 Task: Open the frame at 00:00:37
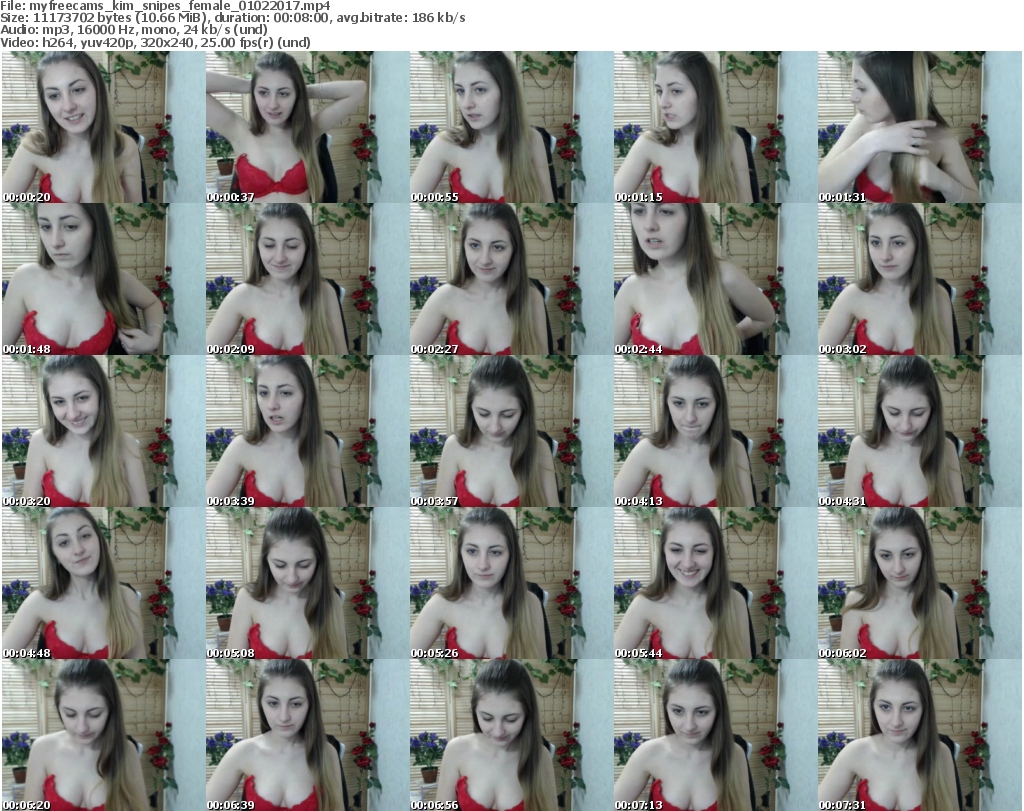(307, 127)
